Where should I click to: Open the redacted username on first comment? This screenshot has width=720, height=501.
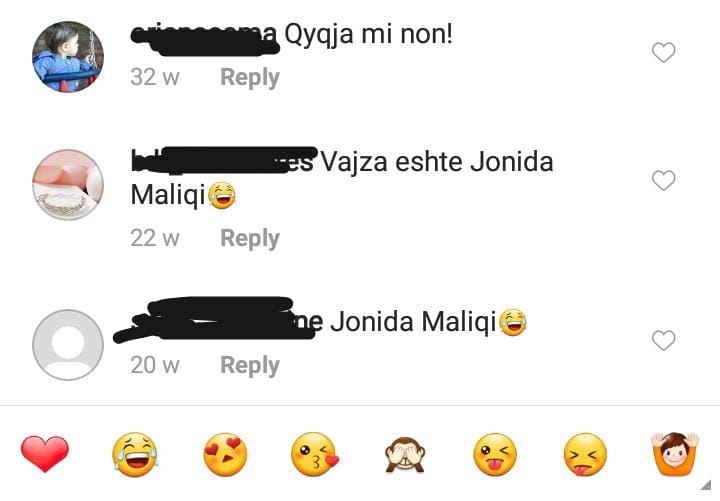(205, 38)
